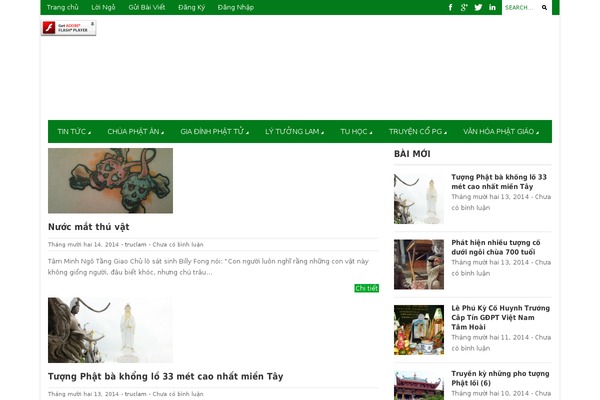This screenshot has height=400, width=600.
Task: Open sidebar link Lê Phú Kỳ Cố Huynh Trưởng
Action: [501, 317]
